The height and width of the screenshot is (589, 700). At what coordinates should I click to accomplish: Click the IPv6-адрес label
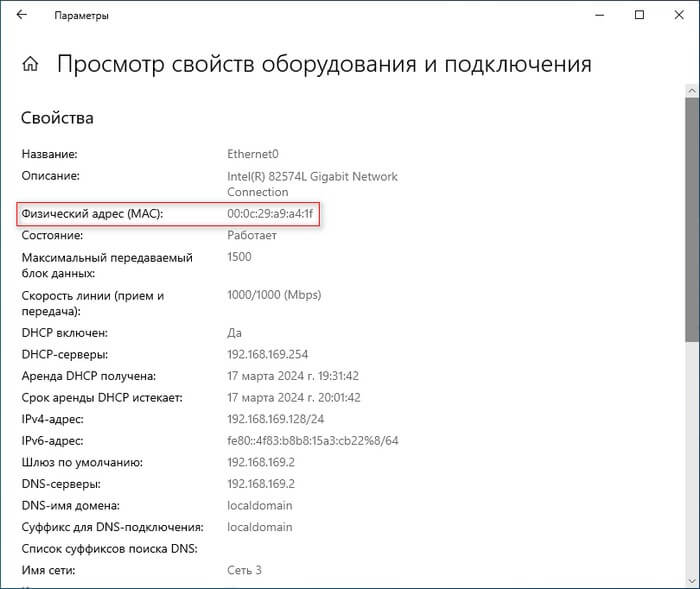(52, 441)
